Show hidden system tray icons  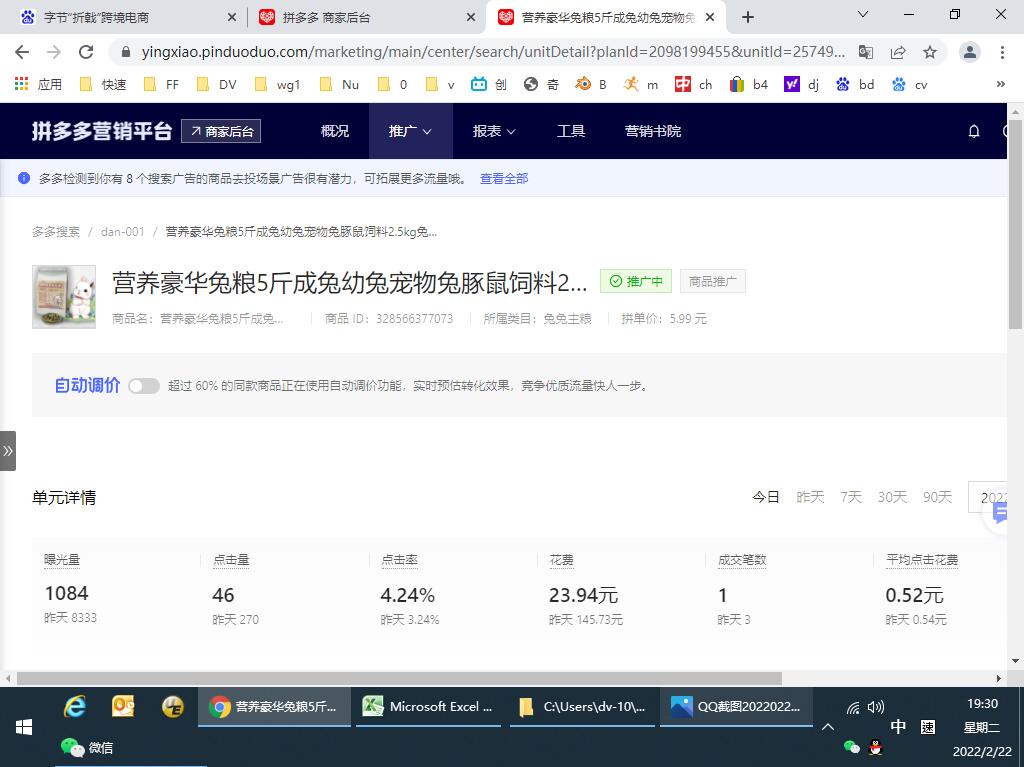tap(827, 727)
